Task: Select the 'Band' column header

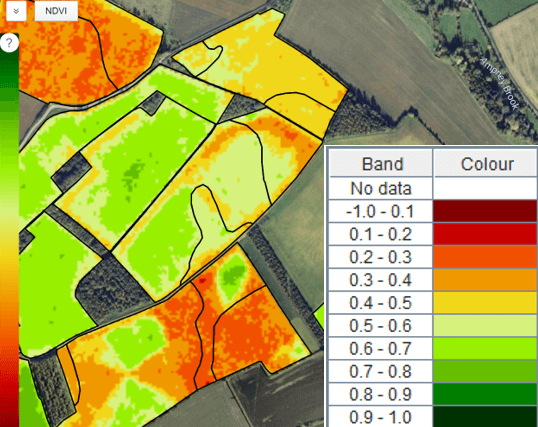Action: [381, 164]
